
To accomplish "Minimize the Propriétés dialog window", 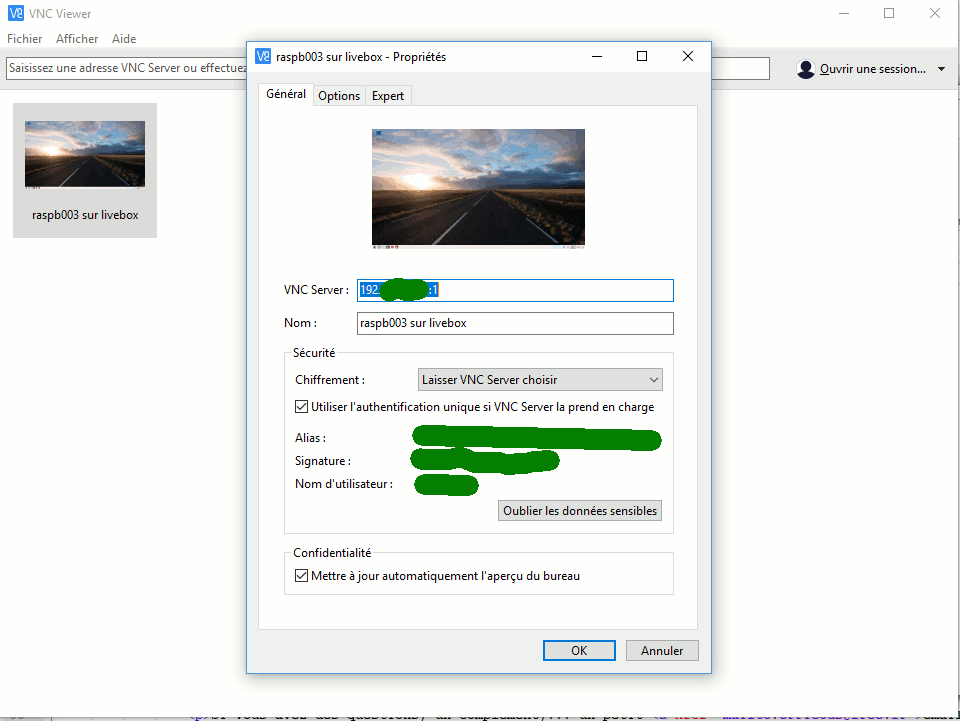I will coord(596,57).
